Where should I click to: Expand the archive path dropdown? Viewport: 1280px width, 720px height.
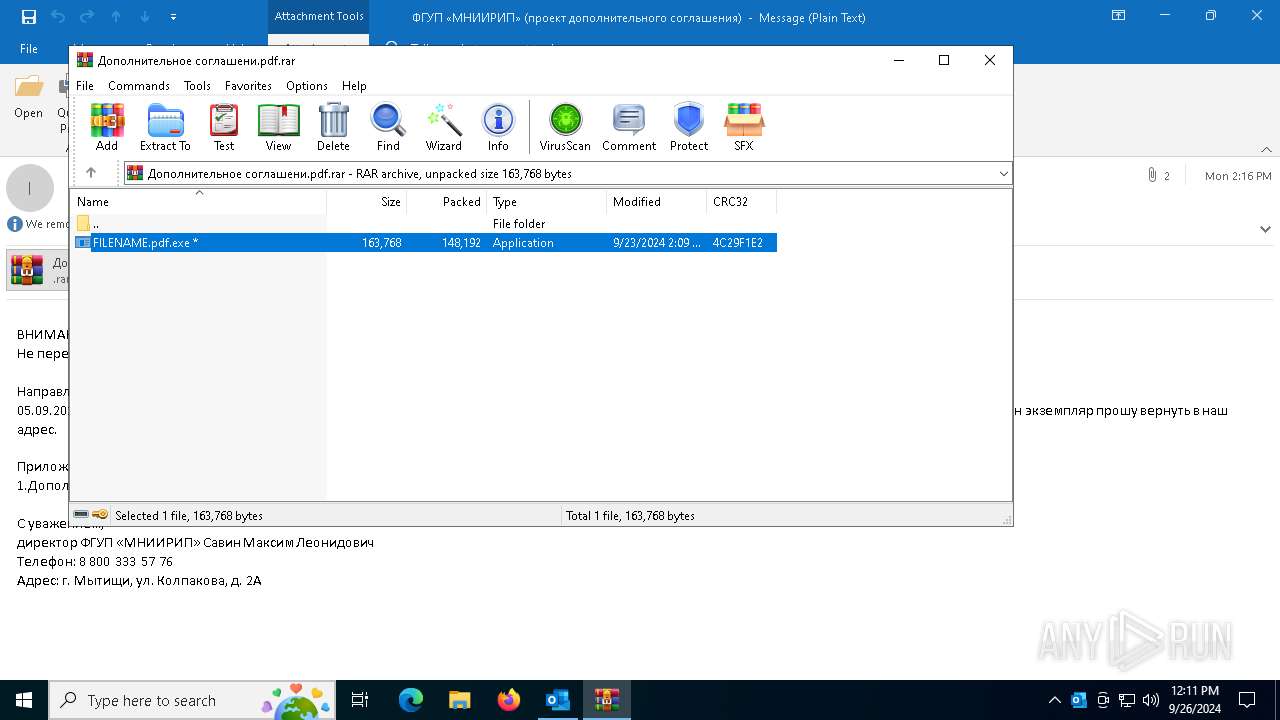[1004, 173]
